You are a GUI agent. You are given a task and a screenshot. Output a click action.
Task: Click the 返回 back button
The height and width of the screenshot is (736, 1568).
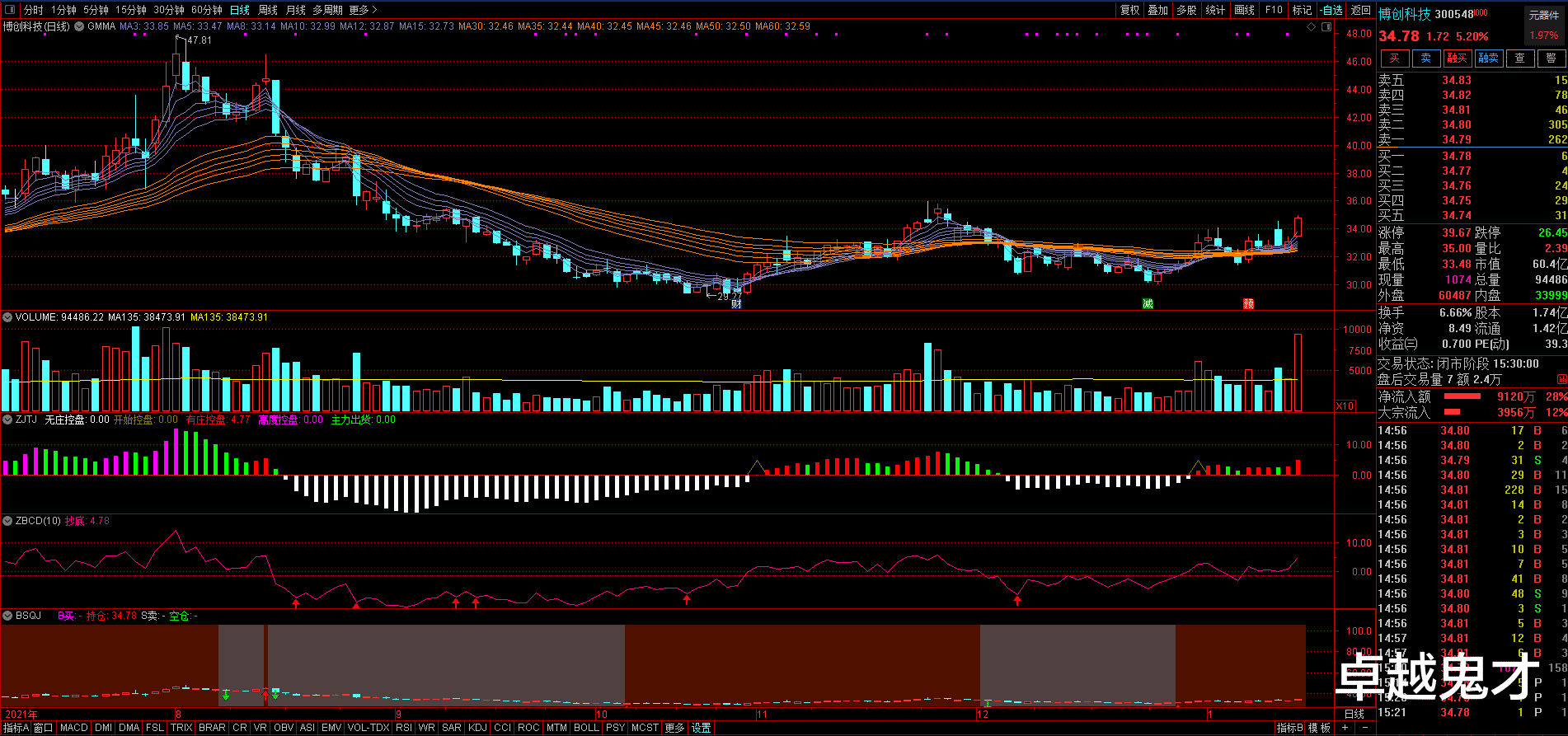(x=1360, y=10)
